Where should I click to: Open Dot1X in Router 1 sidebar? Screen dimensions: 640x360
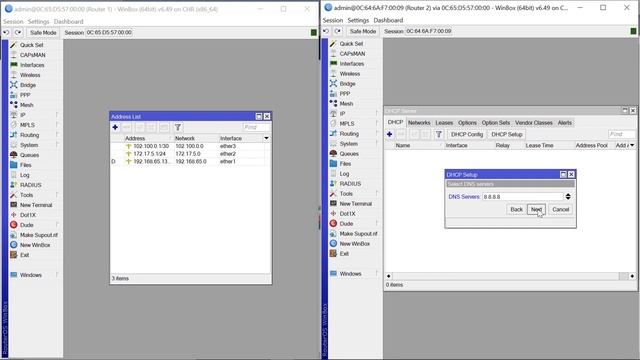[x=28, y=215]
